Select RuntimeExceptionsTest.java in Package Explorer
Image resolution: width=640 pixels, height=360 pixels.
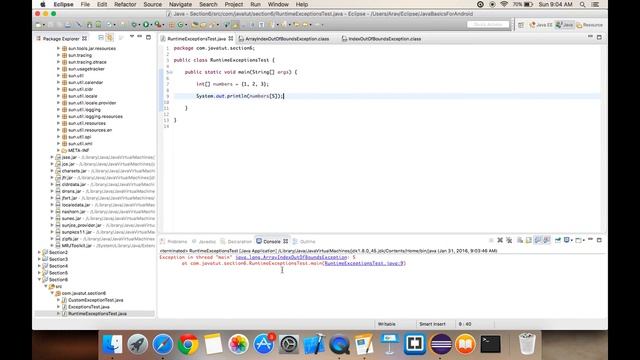click(97, 314)
